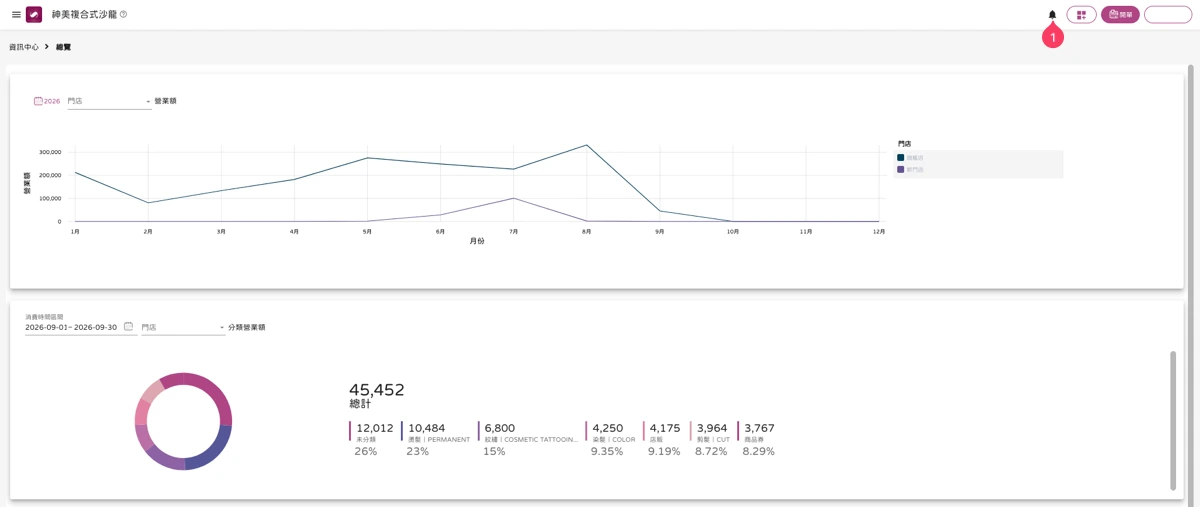Click the inner panel vertical scrollbar
The height and width of the screenshot is (507, 1200).
tap(1174, 420)
